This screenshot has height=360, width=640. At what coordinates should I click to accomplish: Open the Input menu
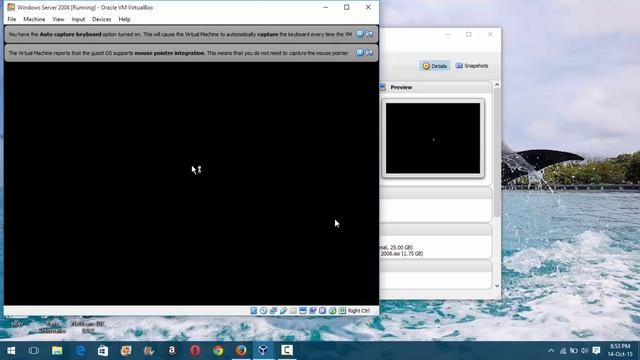coord(78,19)
